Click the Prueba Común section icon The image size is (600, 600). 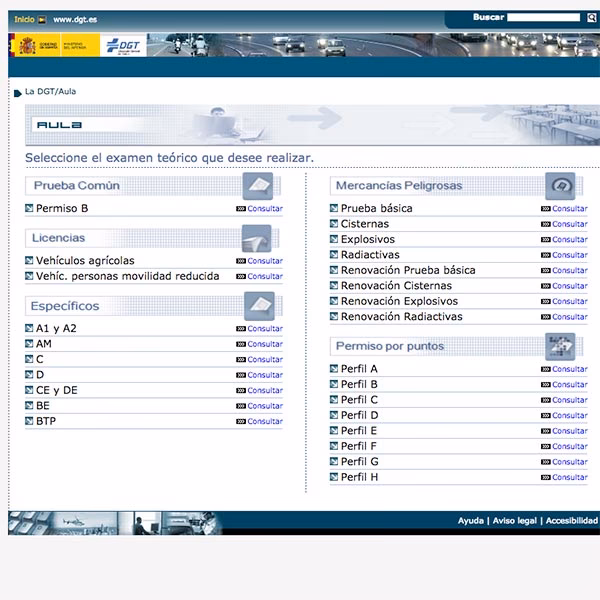coord(257,185)
